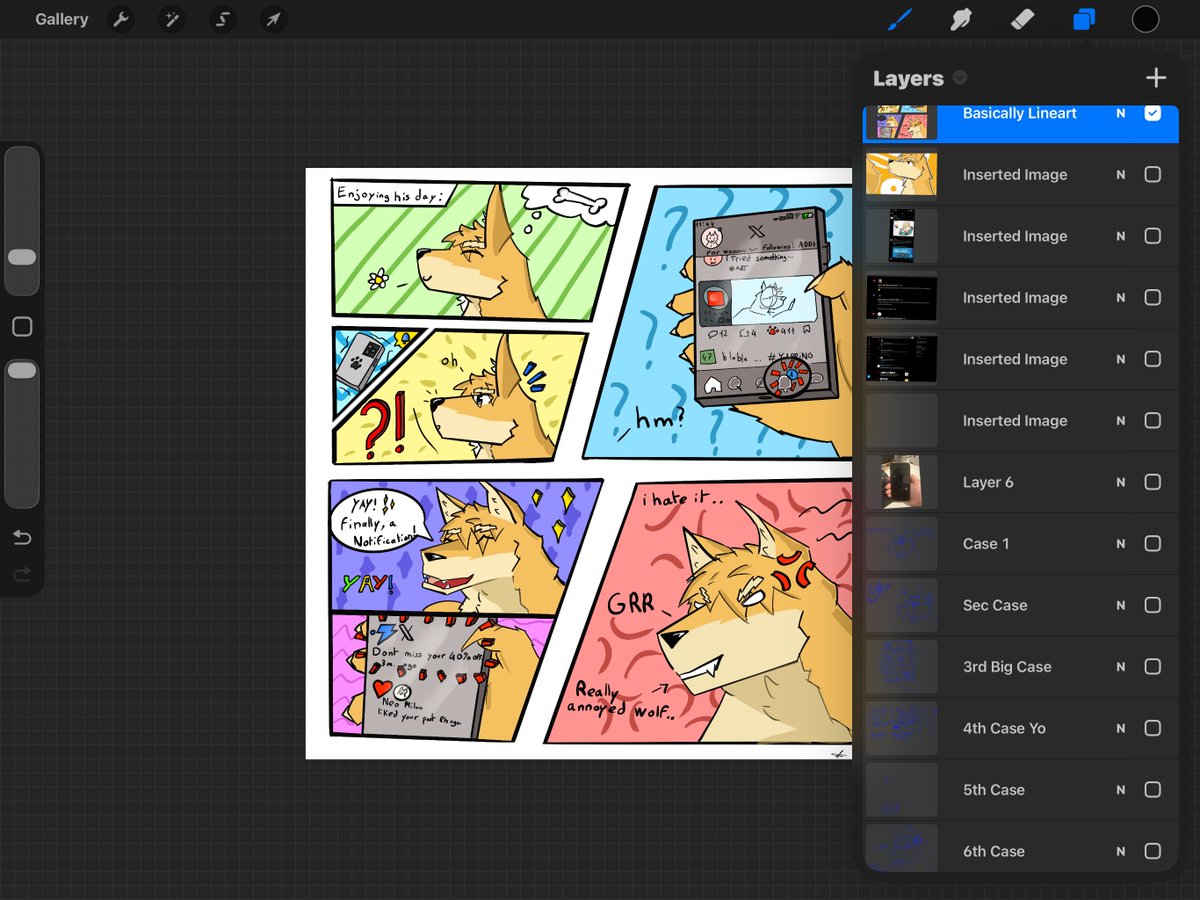Screen dimensions: 1200x900
Task: Open blend mode N of 4th Case Yo
Action: point(1121,728)
